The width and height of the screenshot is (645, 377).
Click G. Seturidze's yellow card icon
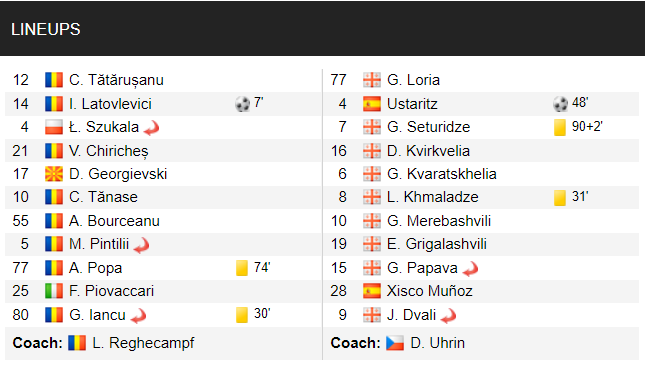tap(560, 127)
